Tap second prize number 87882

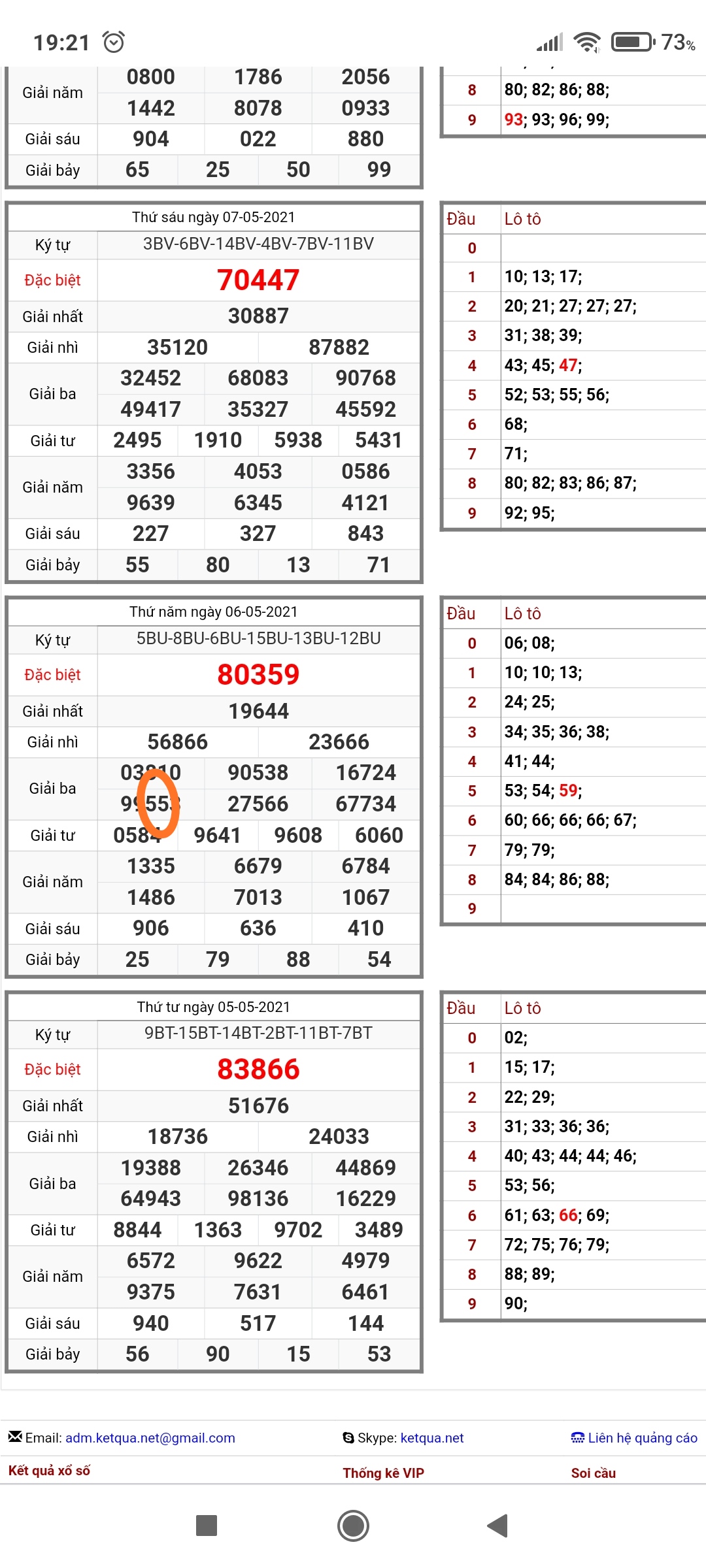pyautogui.click(x=339, y=347)
